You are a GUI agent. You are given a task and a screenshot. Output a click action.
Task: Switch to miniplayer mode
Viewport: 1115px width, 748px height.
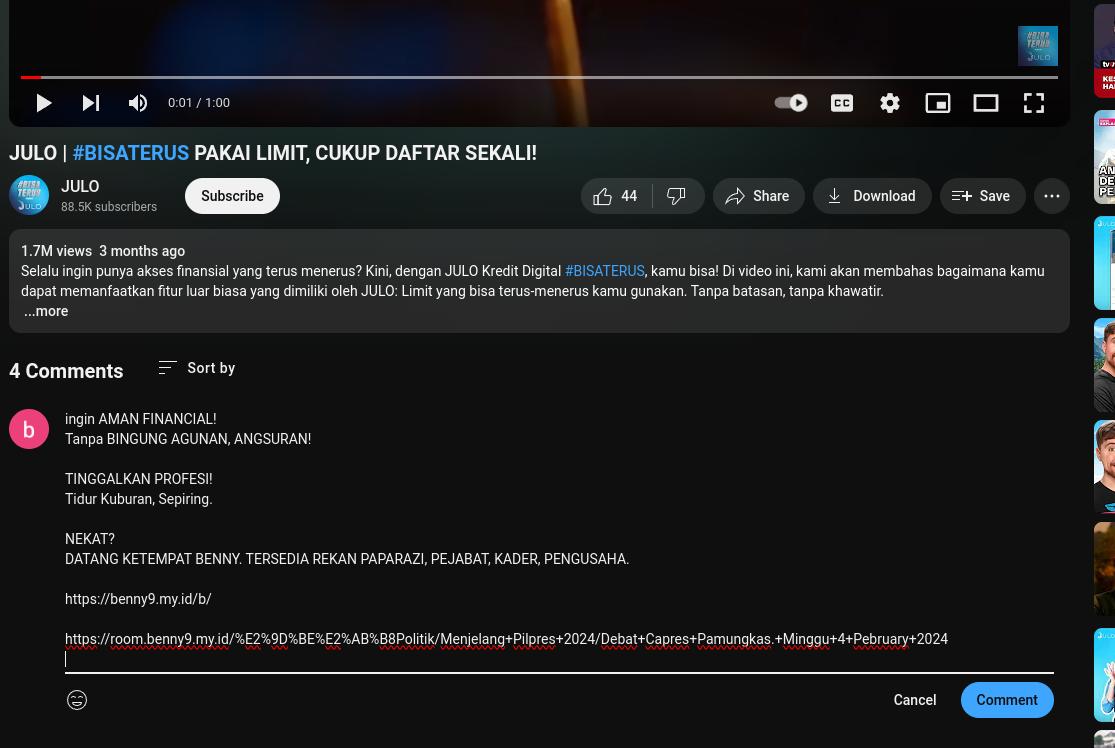pyautogui.click(x=938, y=103)
